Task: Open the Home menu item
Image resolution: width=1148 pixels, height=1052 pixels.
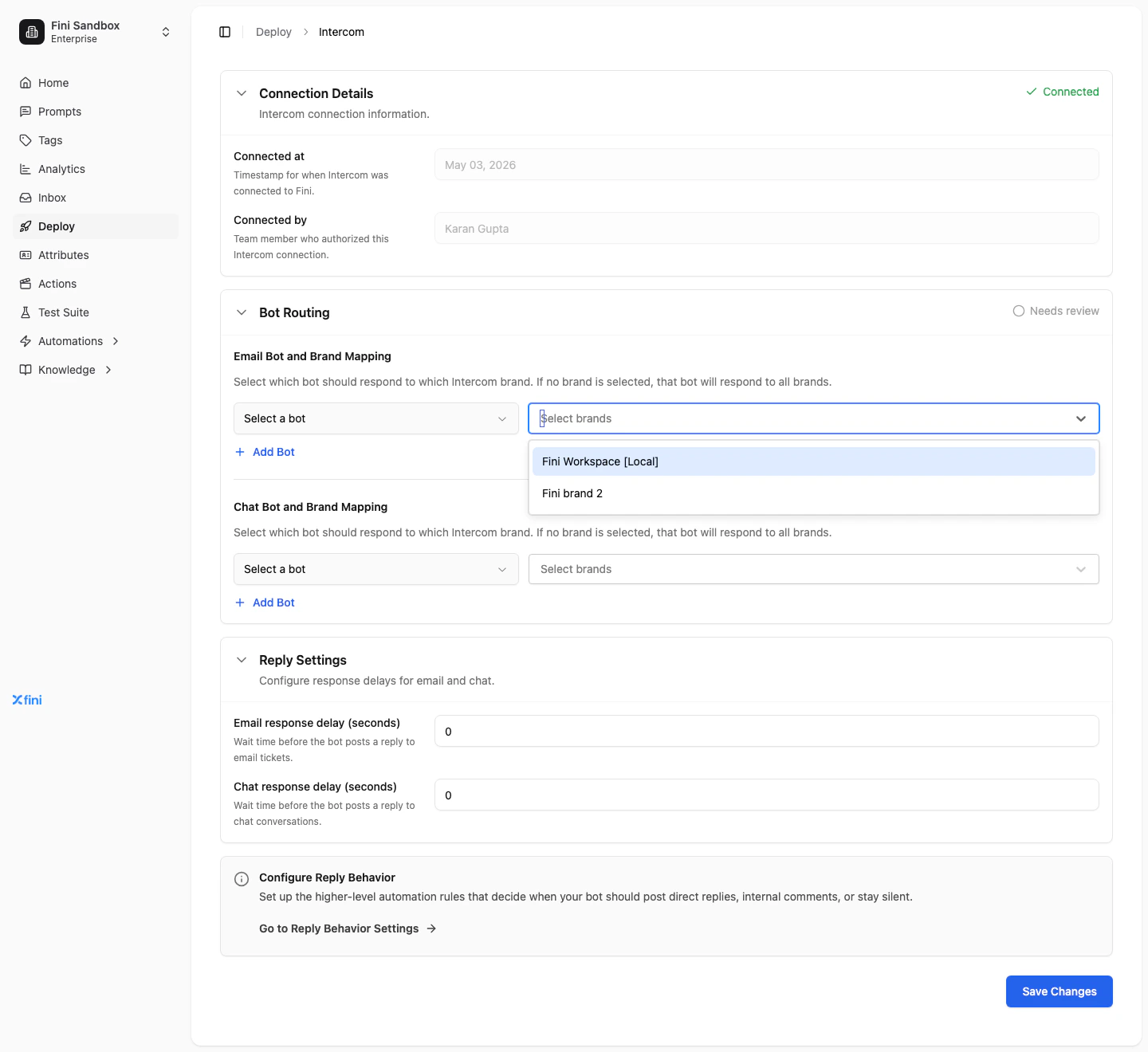Action: [x=96, y=83]
